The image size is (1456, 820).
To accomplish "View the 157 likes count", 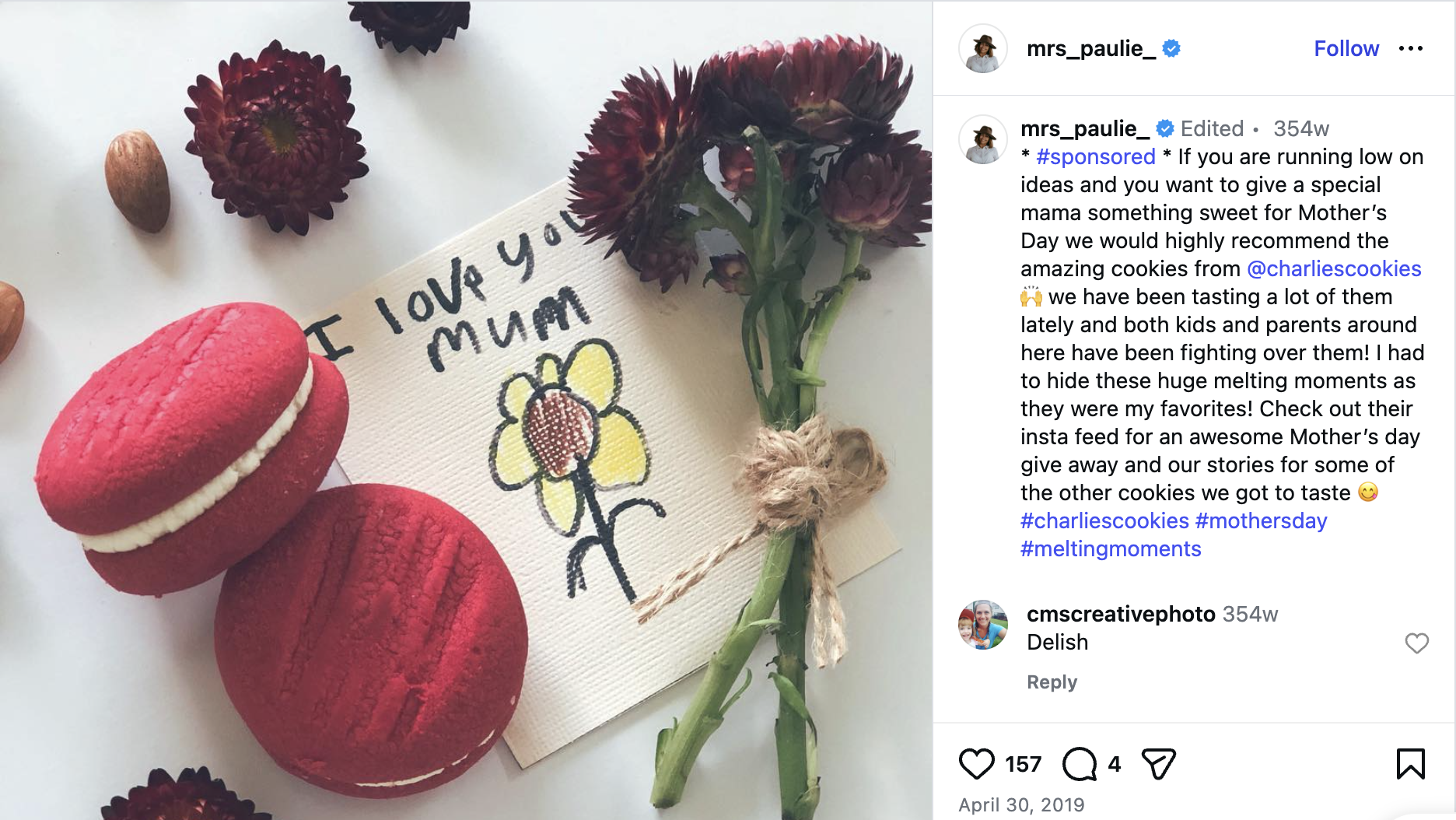I will click(1023, 764).
